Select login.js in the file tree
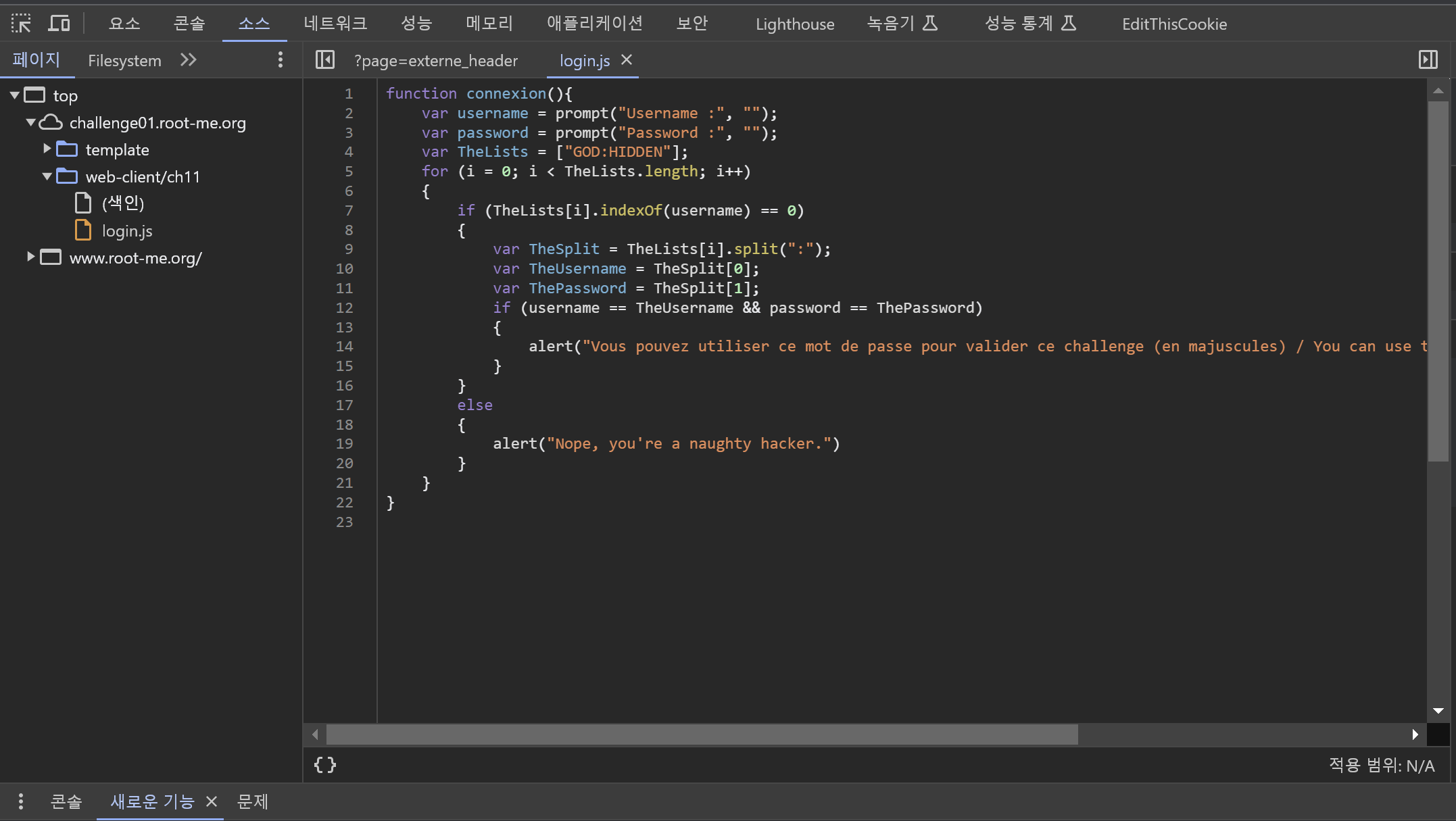The image size is (1456, 821). pos(127,231)
